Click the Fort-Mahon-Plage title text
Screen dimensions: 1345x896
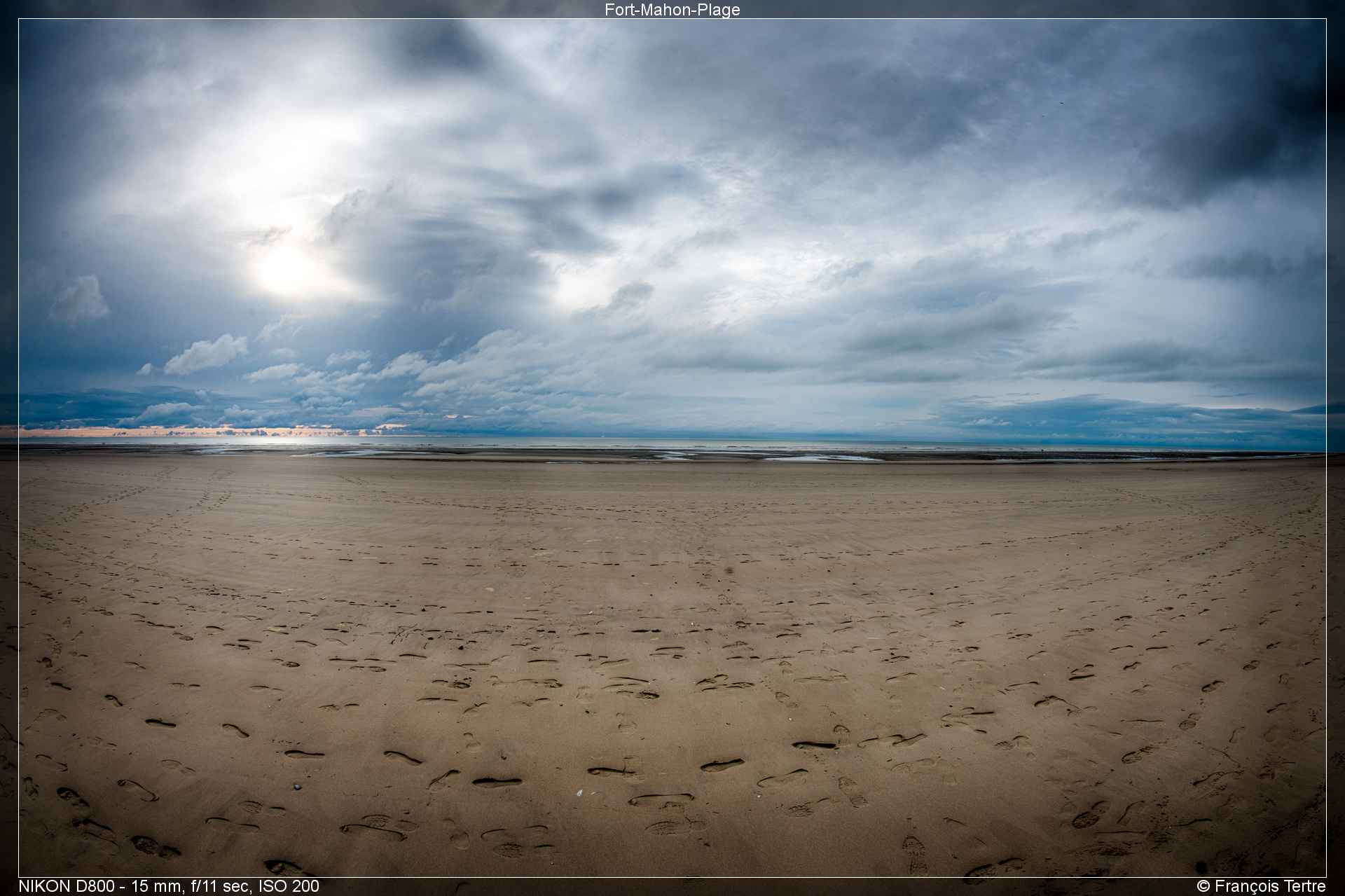(672, 10)
